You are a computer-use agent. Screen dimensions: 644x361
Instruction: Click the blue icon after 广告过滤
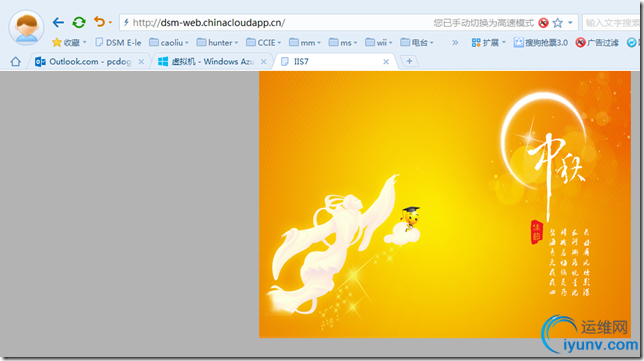pyautogui.click(x=632, y=42)
